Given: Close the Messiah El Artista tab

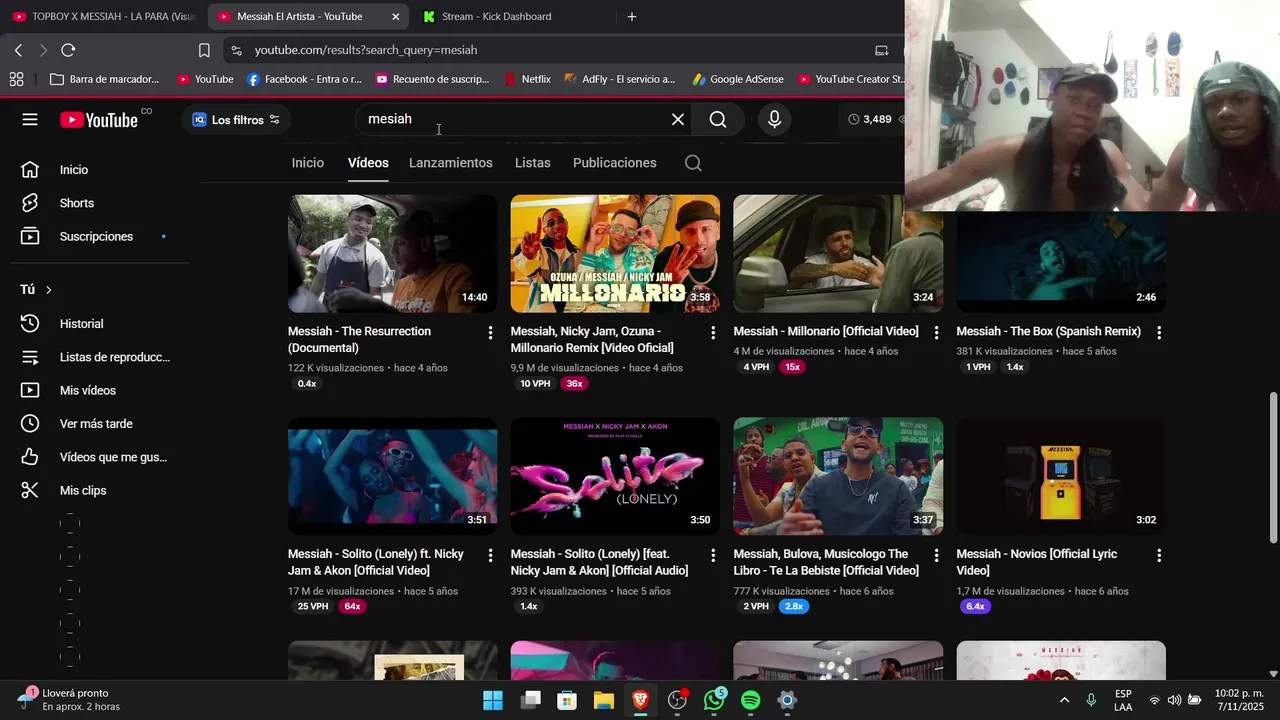Looking at the screenshot, I should 395,17.
